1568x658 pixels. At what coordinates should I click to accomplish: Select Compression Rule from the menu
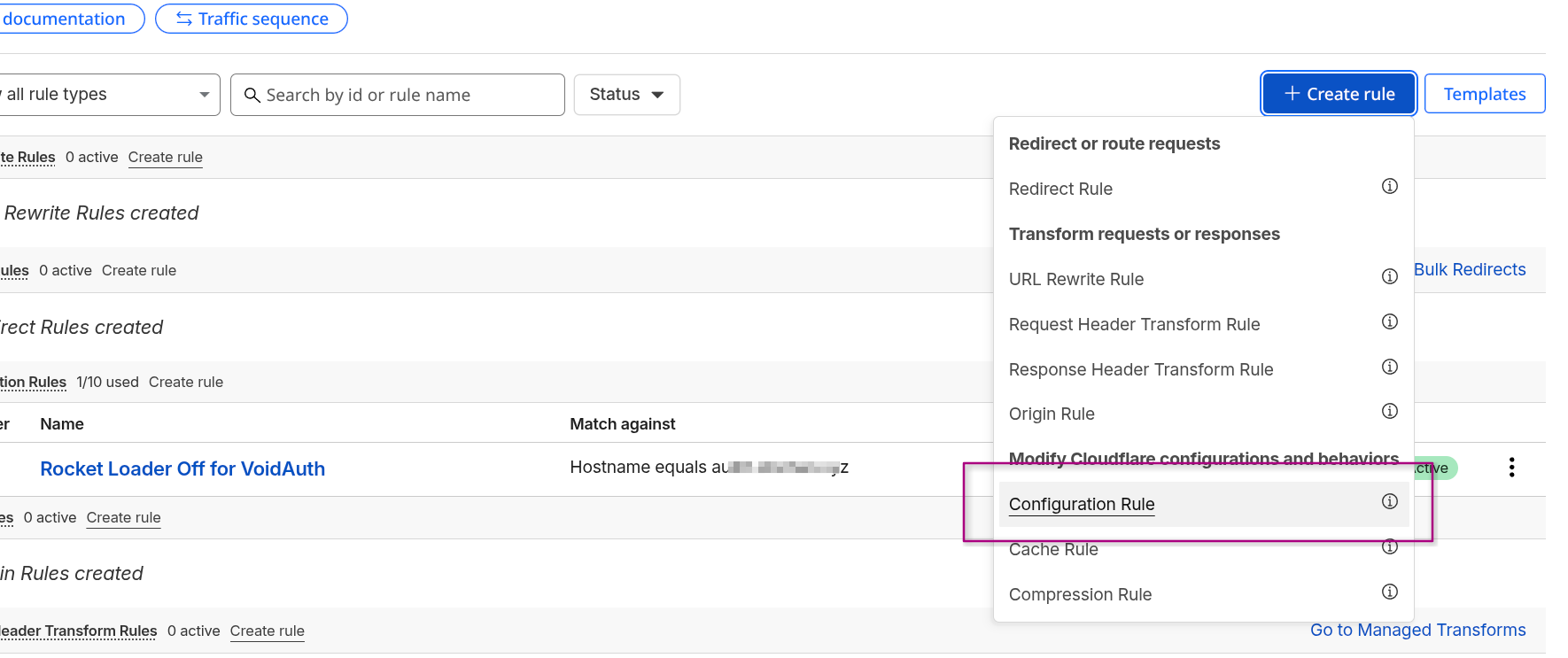click(x=1080, y=594)
